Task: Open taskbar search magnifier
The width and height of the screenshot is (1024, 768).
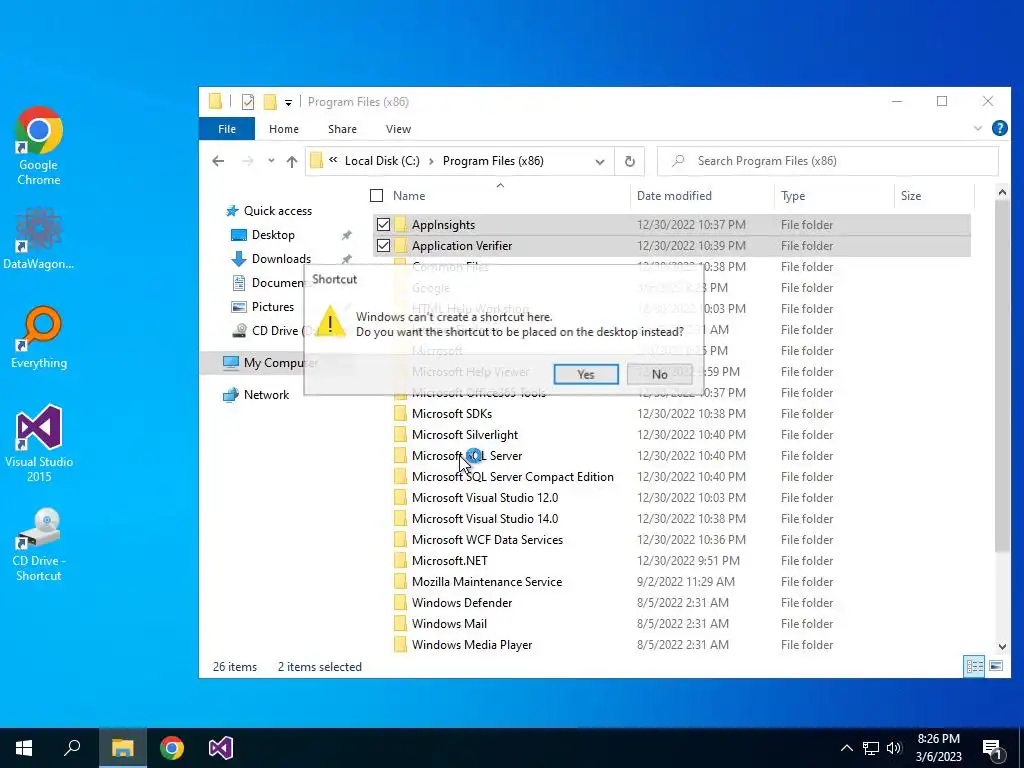Action: coord(72,748)
